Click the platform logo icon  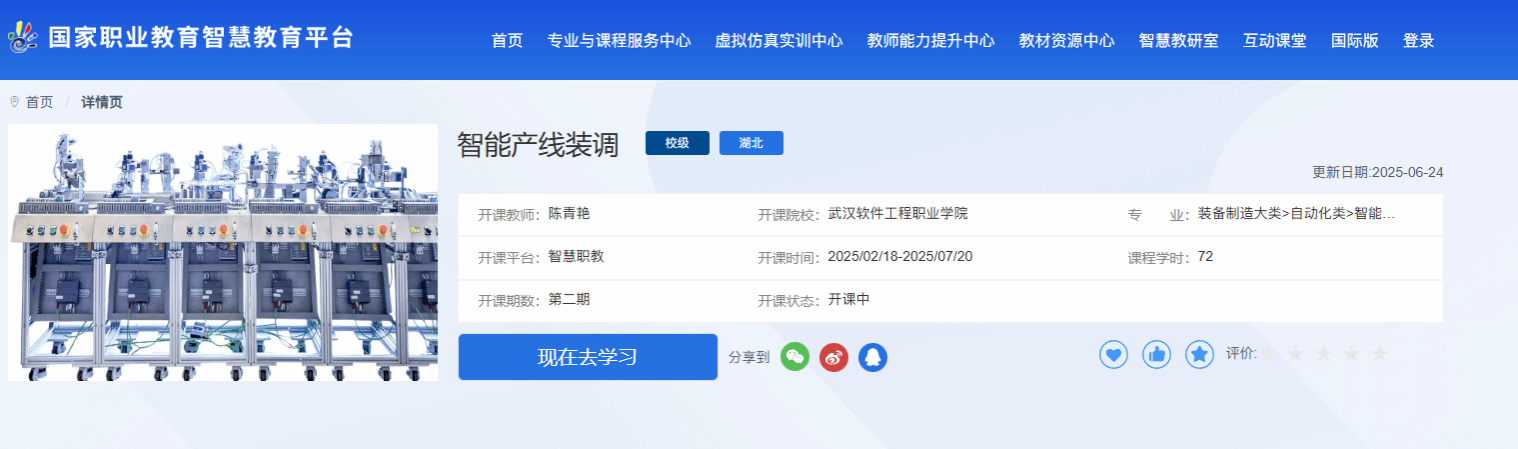23,39
